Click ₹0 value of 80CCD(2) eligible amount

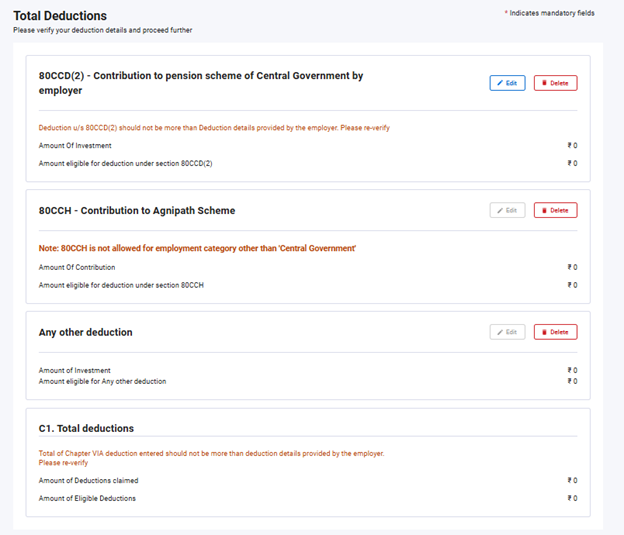click(x=572, y=164)
